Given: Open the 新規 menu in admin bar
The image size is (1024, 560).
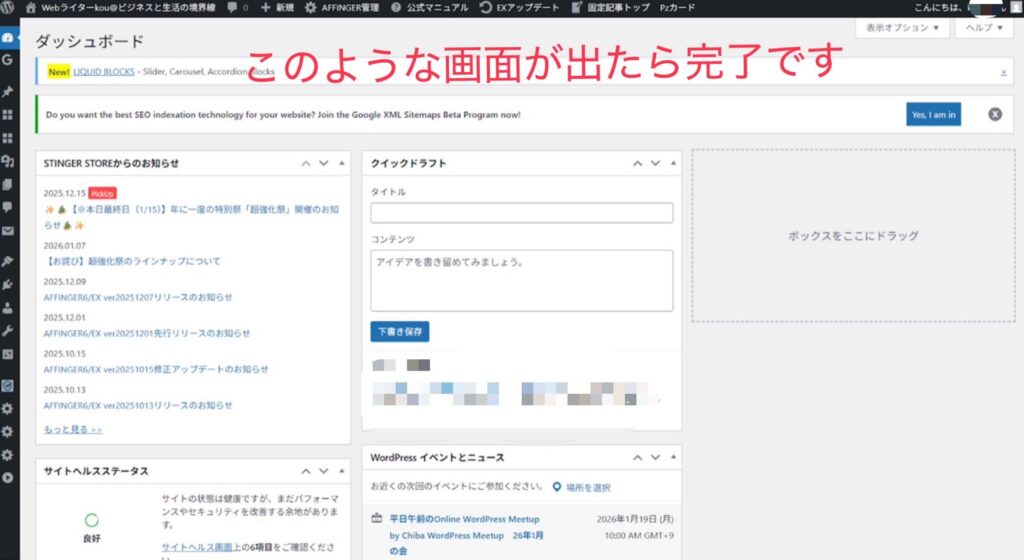Looking at the screenshot, I should click(x=277, y=7).
